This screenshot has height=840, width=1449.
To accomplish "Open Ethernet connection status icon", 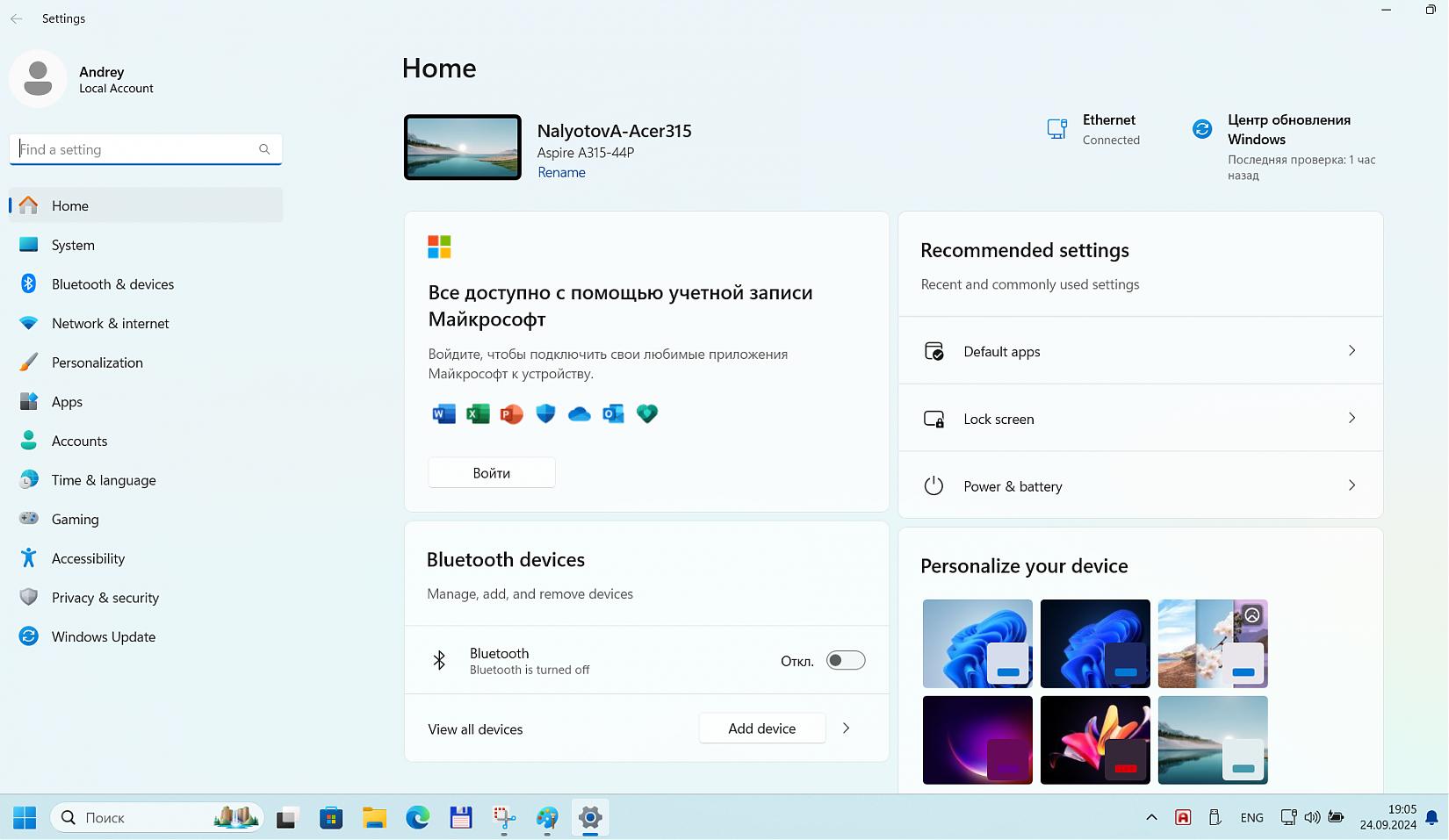I will [x=1057, y=129].
